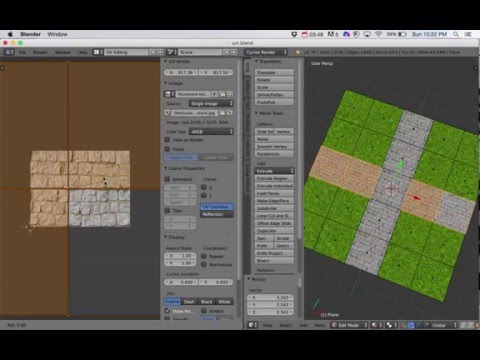Click the Loop Cut and Slide button
480x360 pixels.
click(274, 216)
